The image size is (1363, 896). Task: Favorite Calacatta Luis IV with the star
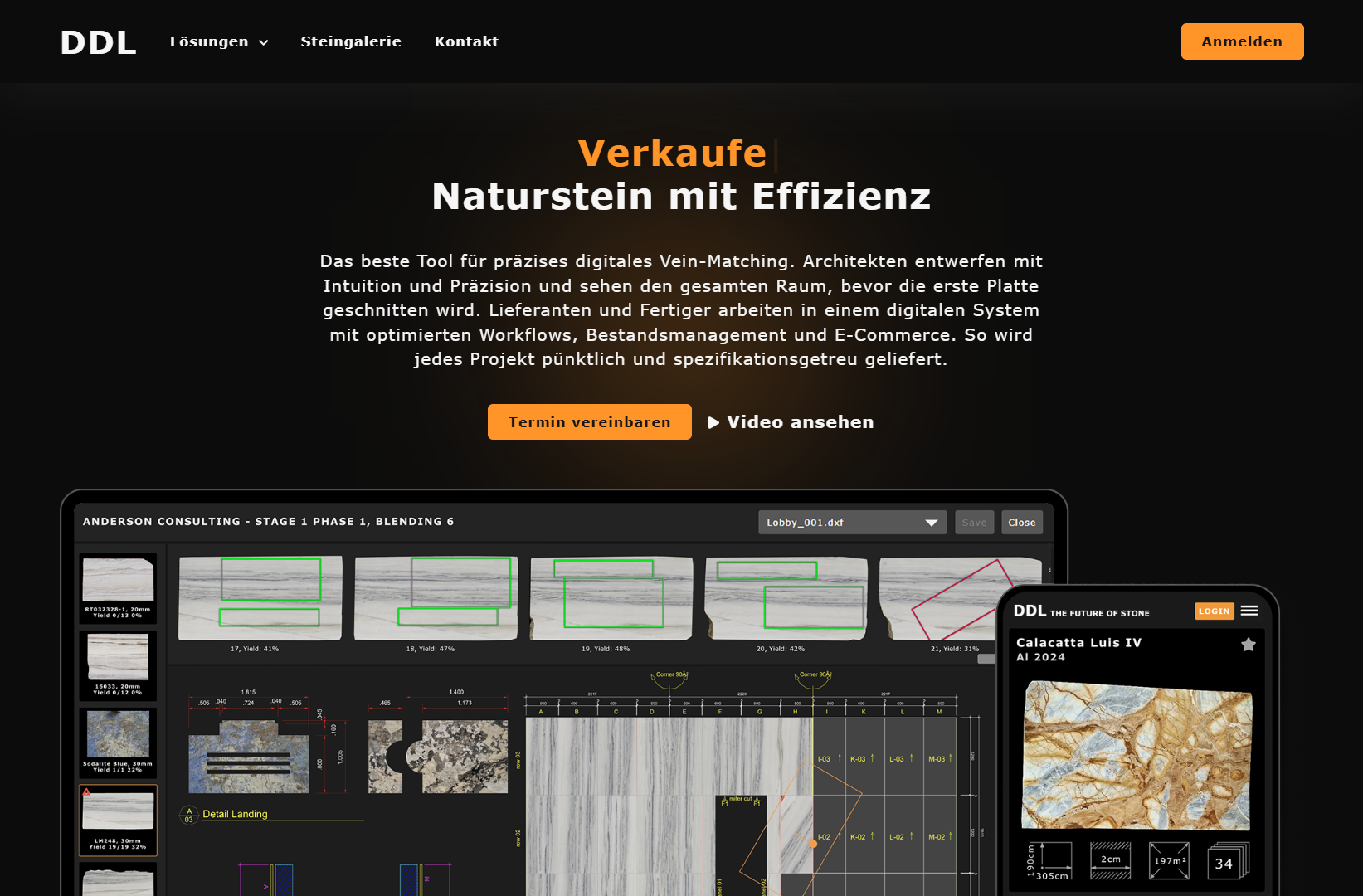[1249, 643]
